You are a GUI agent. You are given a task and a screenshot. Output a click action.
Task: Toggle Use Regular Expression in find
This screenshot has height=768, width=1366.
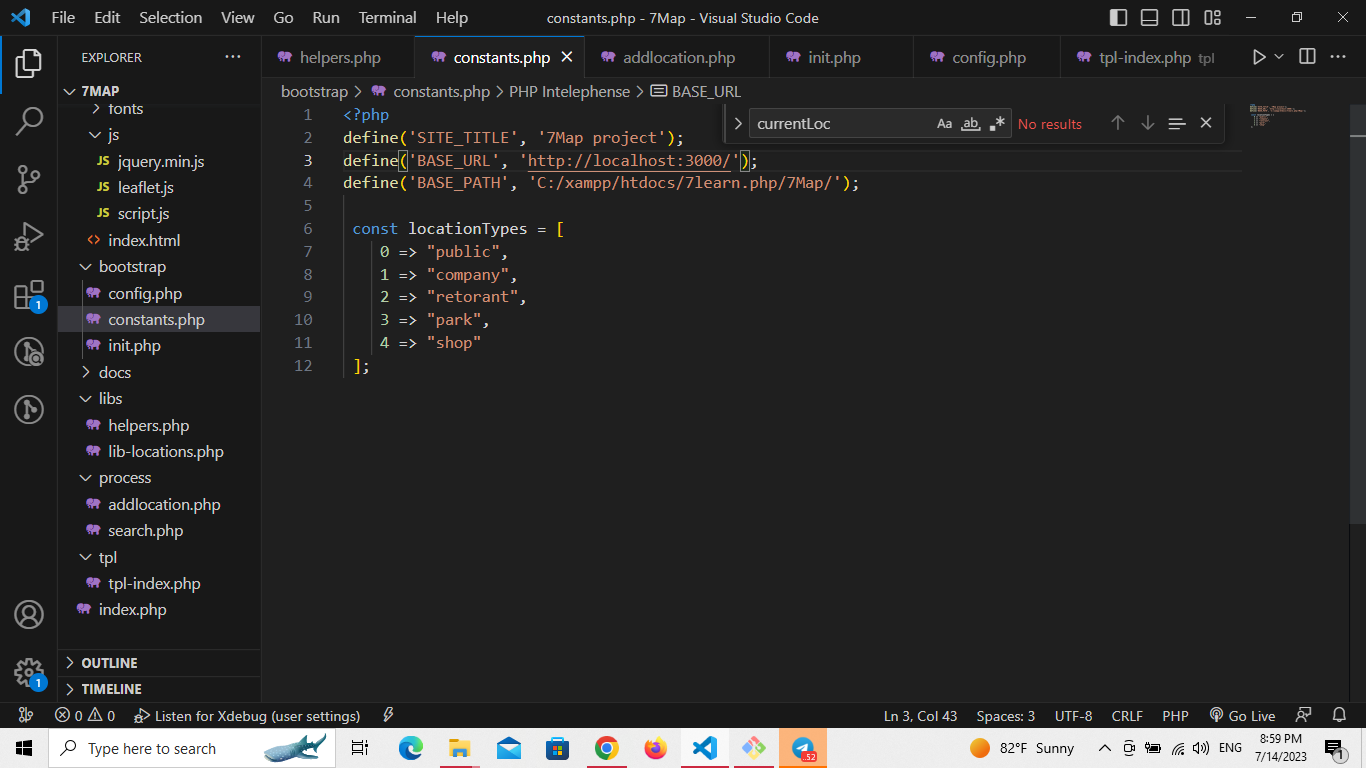(x=997, y=124)
